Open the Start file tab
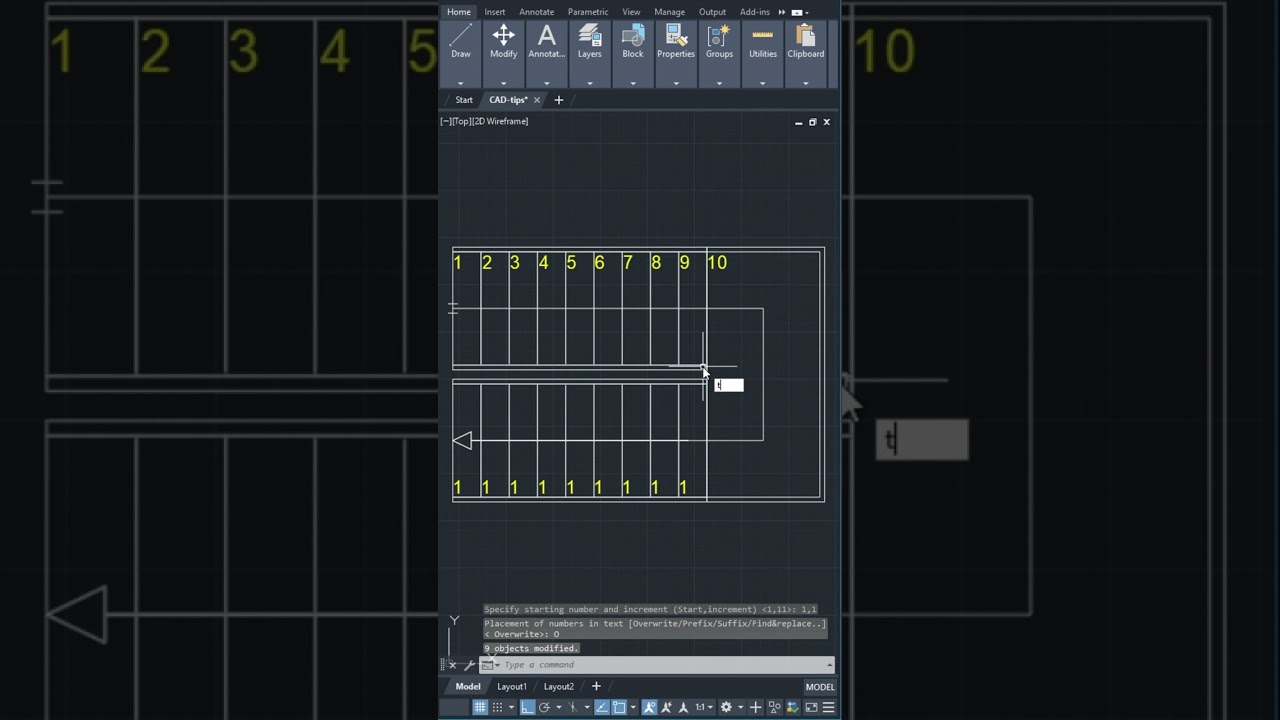This screenshot has height=720, width=1280. (464, 100)
